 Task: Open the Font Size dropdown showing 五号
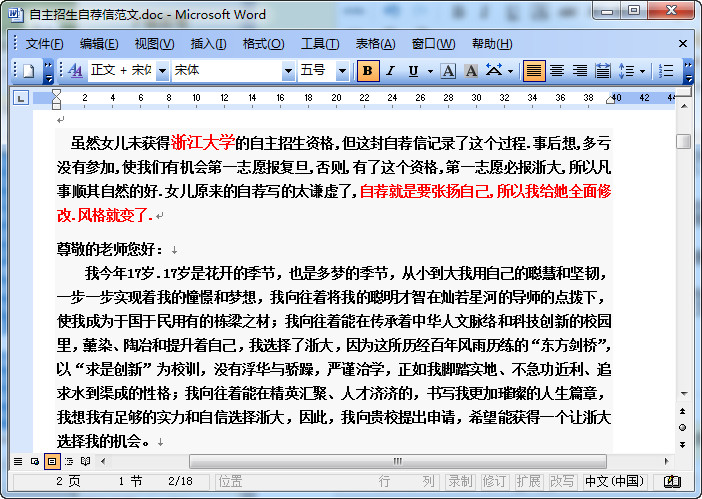342,71
